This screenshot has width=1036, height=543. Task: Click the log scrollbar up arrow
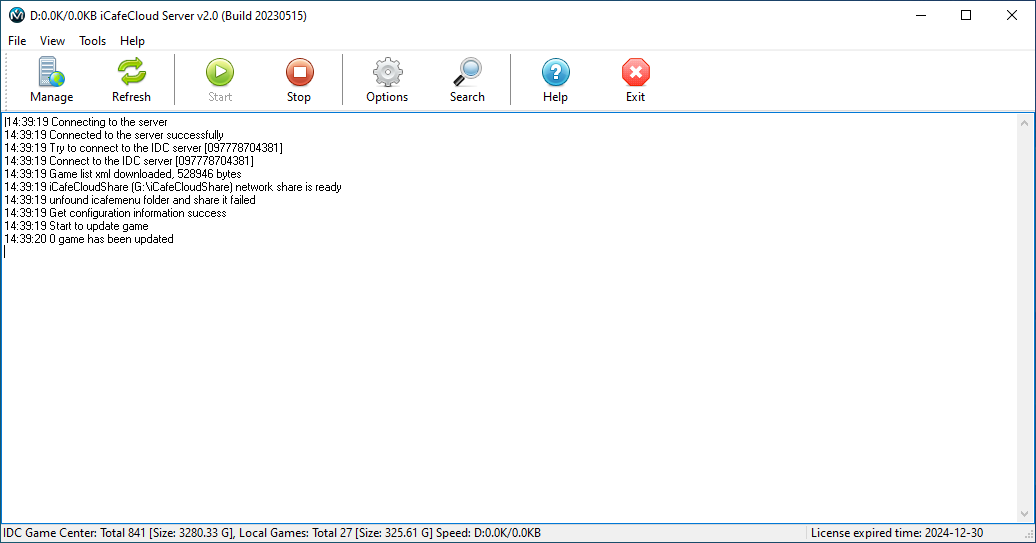coord(1025,122)
